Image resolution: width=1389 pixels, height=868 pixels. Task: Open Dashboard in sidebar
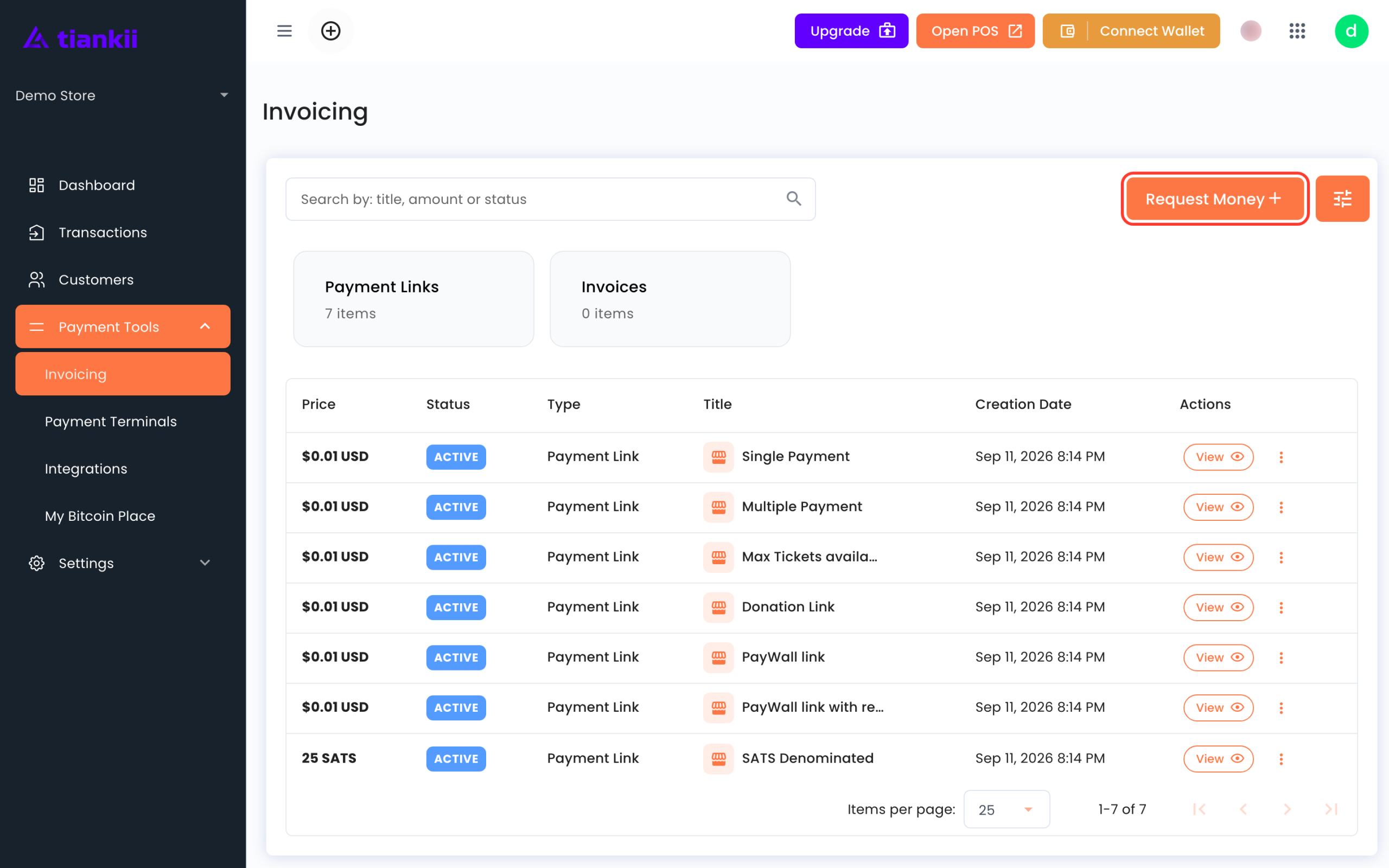[x=122, y=185]
